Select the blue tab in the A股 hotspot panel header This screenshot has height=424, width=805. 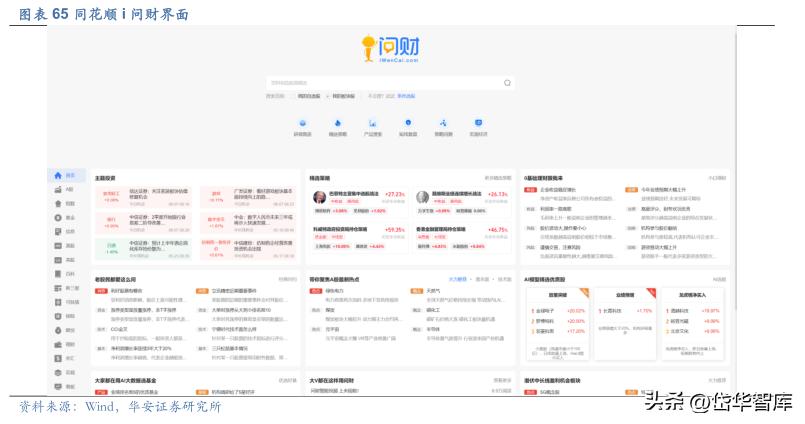coord(457,279)
